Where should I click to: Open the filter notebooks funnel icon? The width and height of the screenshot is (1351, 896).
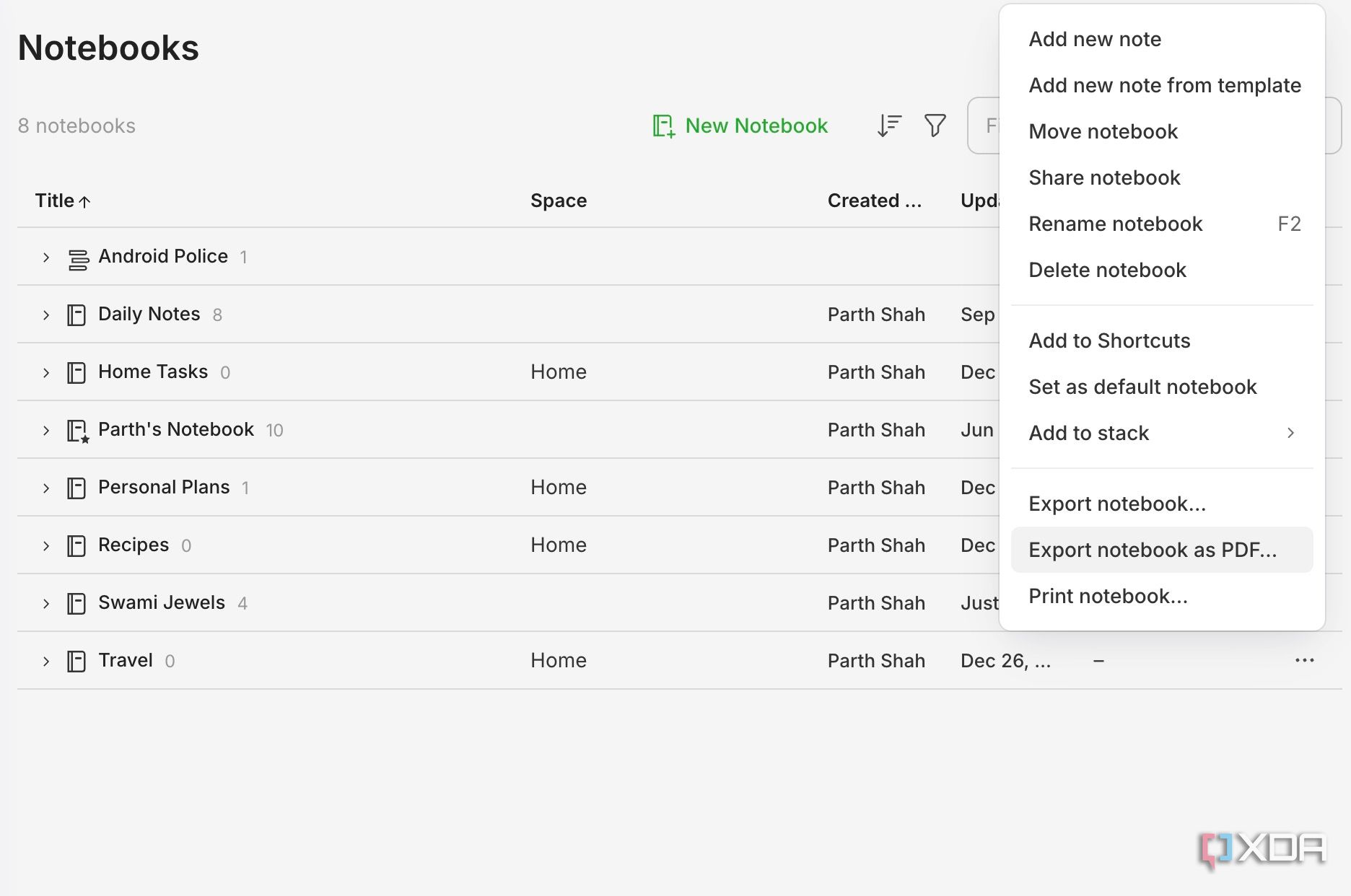(935, 126)
